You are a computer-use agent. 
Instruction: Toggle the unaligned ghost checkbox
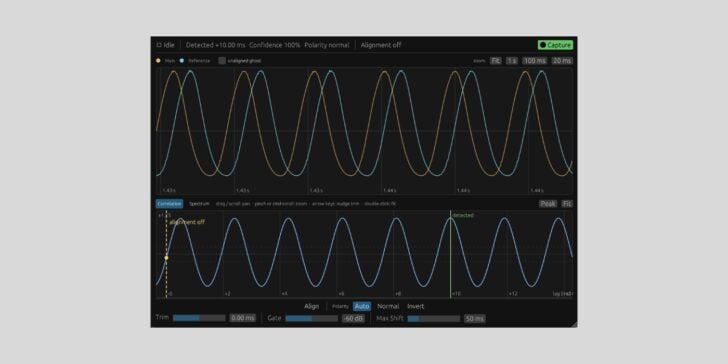222,60
